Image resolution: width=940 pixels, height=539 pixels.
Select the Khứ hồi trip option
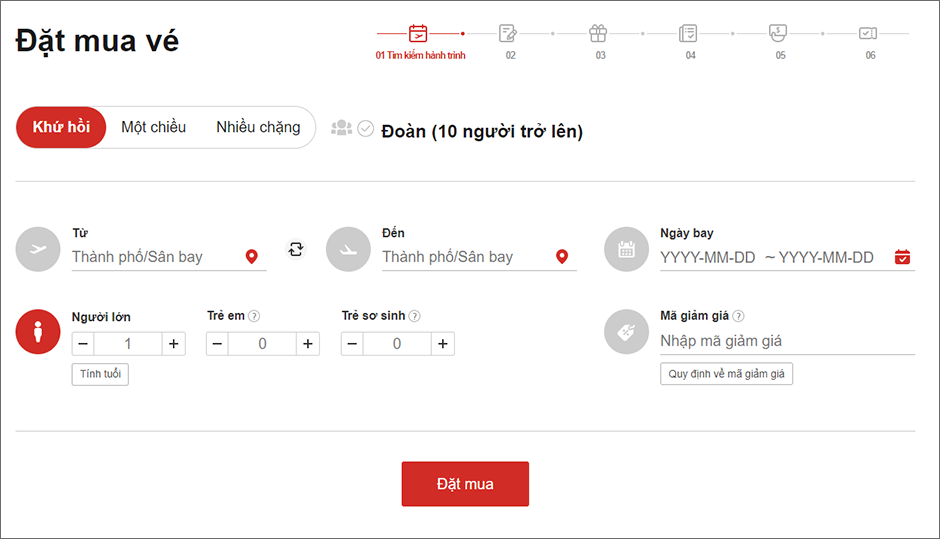[x=61, y=127]
